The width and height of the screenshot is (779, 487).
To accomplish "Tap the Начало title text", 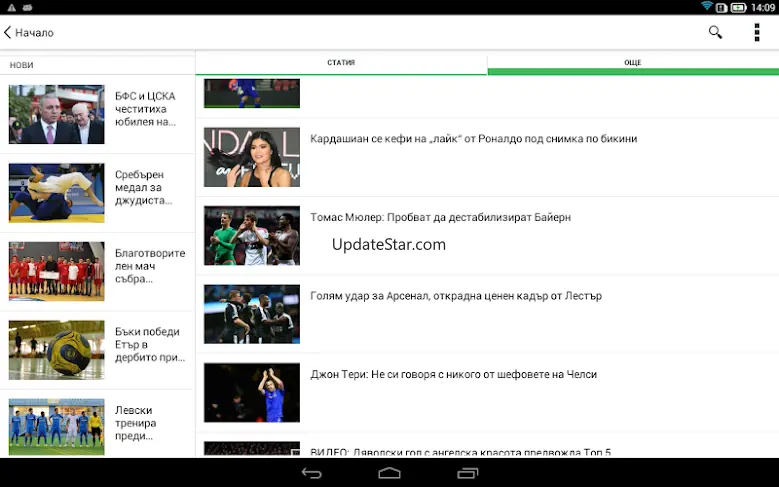I will (x=34, y=33).
